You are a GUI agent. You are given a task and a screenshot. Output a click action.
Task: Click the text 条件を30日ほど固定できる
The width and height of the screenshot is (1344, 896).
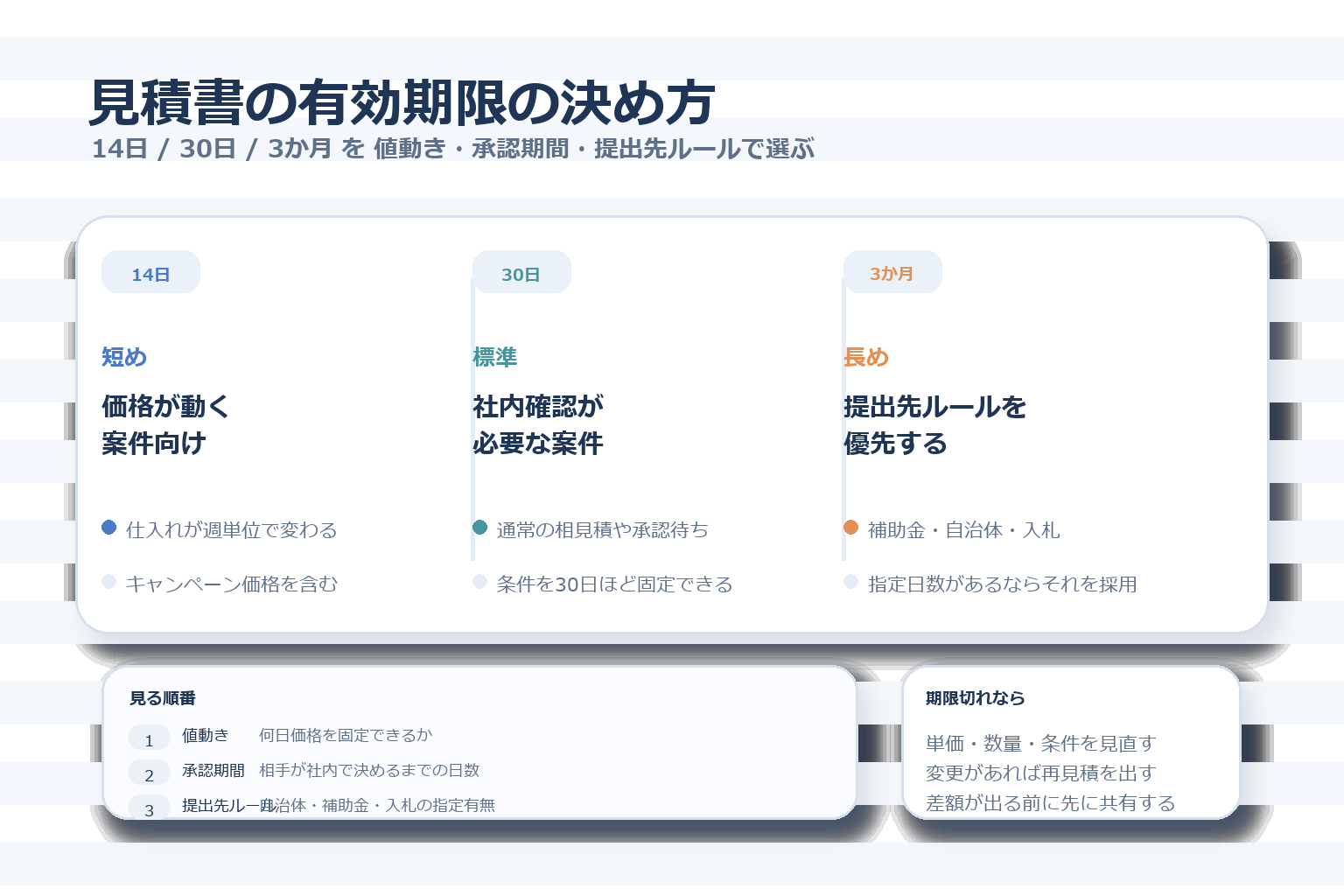click(615, 584)
